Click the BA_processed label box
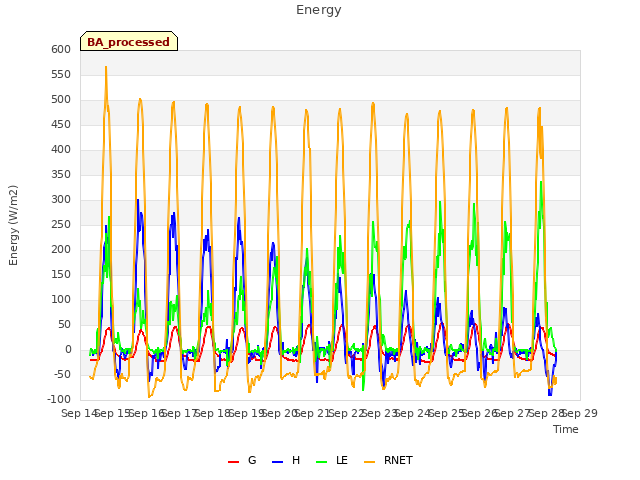 [129, 41]
